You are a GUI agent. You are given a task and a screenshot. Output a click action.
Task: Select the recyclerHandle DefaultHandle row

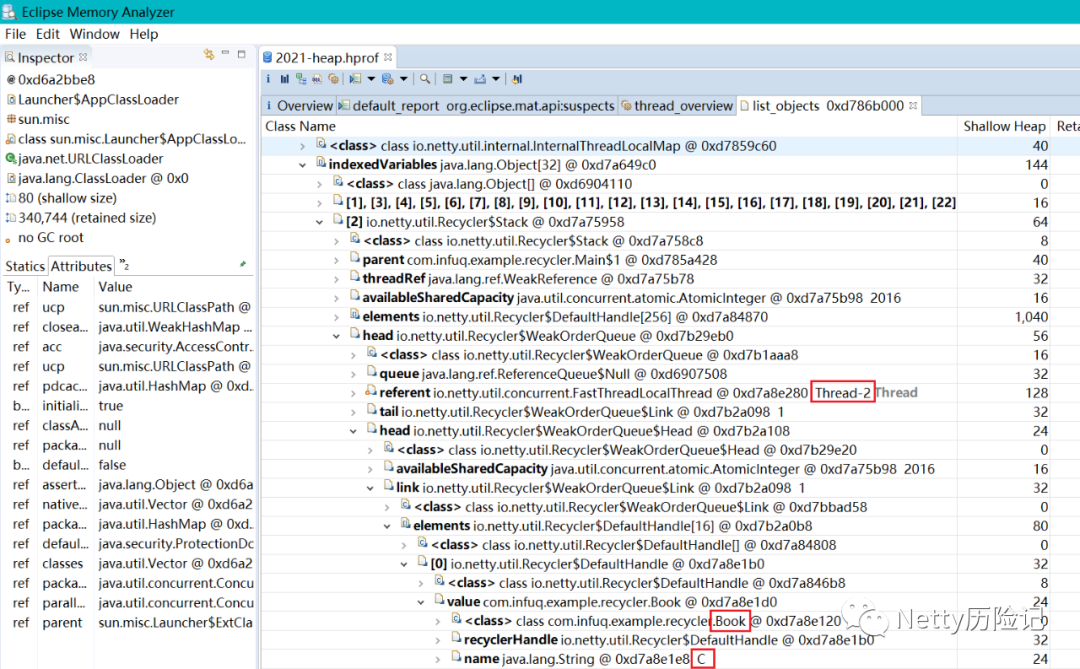point(669,640)
